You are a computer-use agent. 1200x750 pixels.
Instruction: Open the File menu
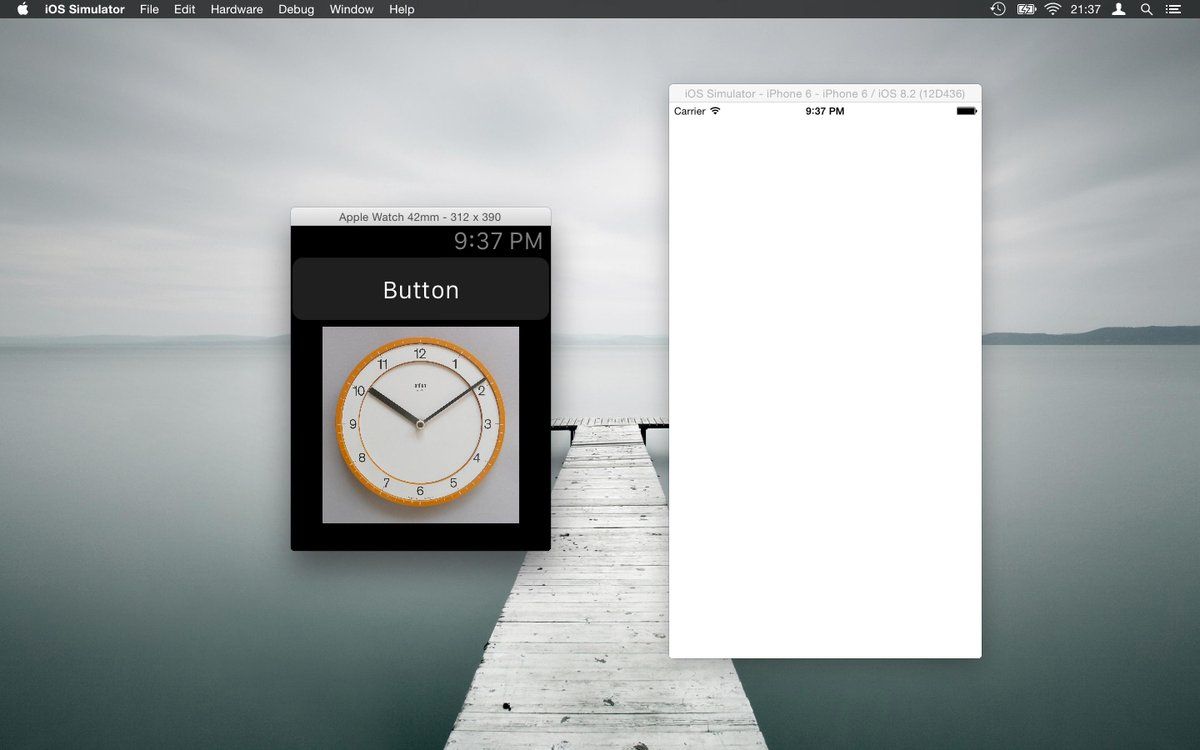pyautogui.click(x=149, y=9)
